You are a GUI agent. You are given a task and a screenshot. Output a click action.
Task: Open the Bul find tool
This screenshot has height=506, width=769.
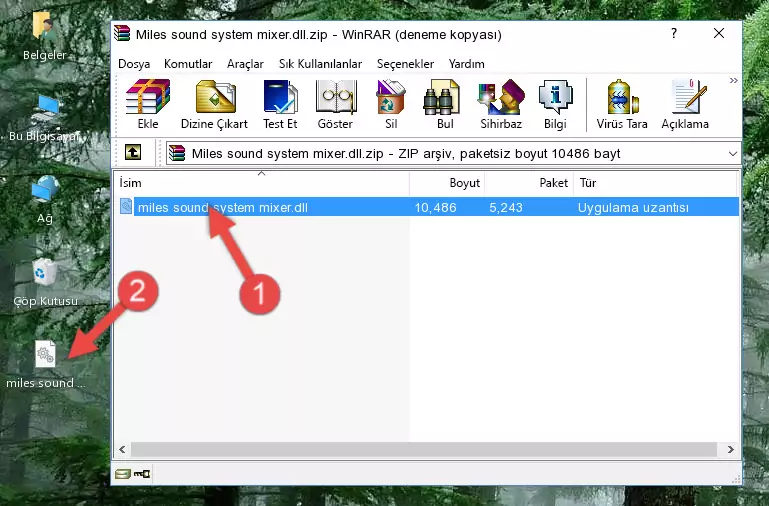point(444,104)
